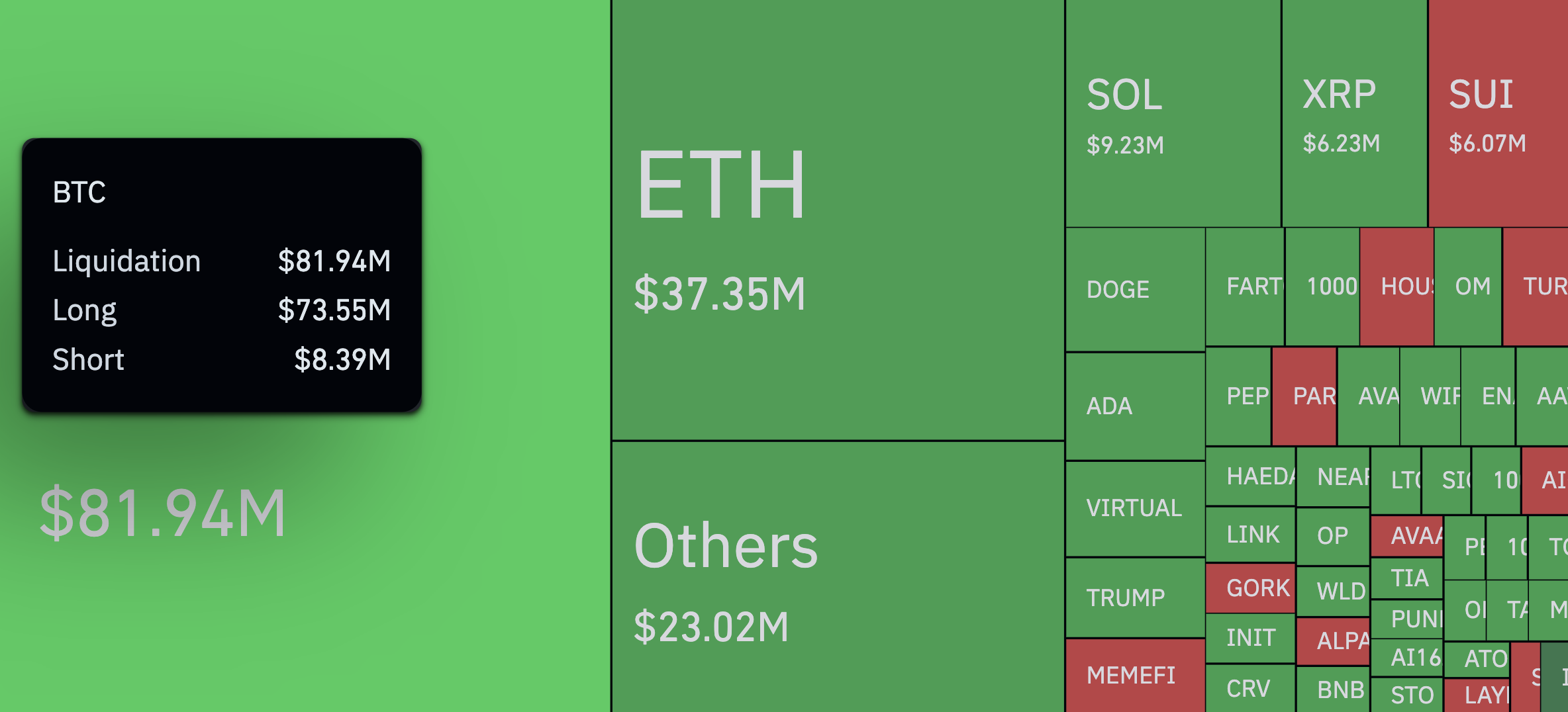The height and width of the screenshot is (712, 1568).
Task: Click the DOGE heatmap tile
Action: [x=1135, y=290]
